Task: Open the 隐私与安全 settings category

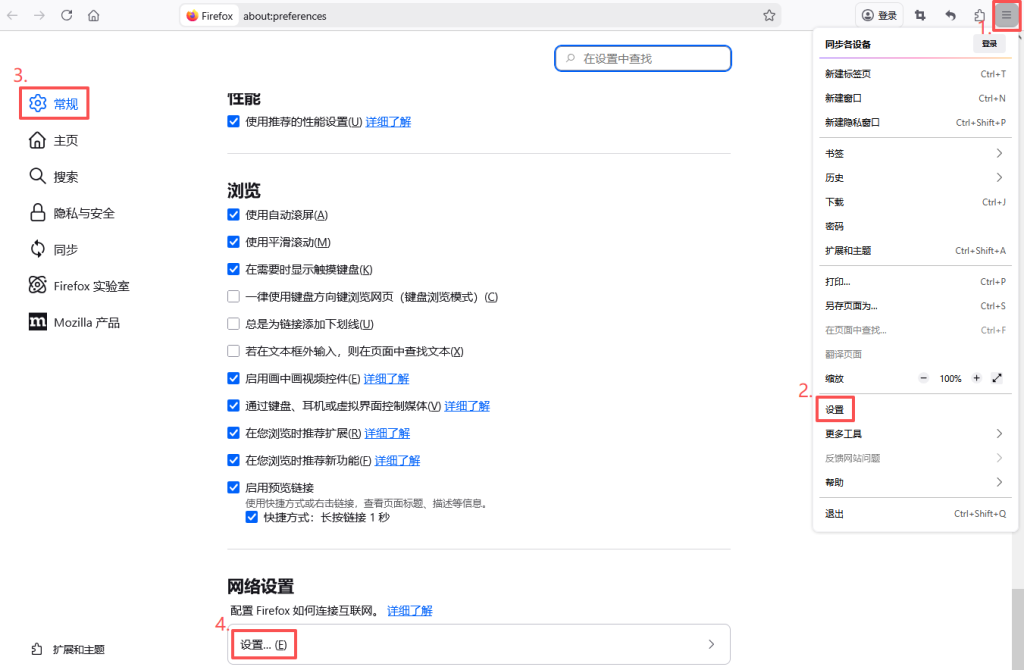Action: (84, 213)
